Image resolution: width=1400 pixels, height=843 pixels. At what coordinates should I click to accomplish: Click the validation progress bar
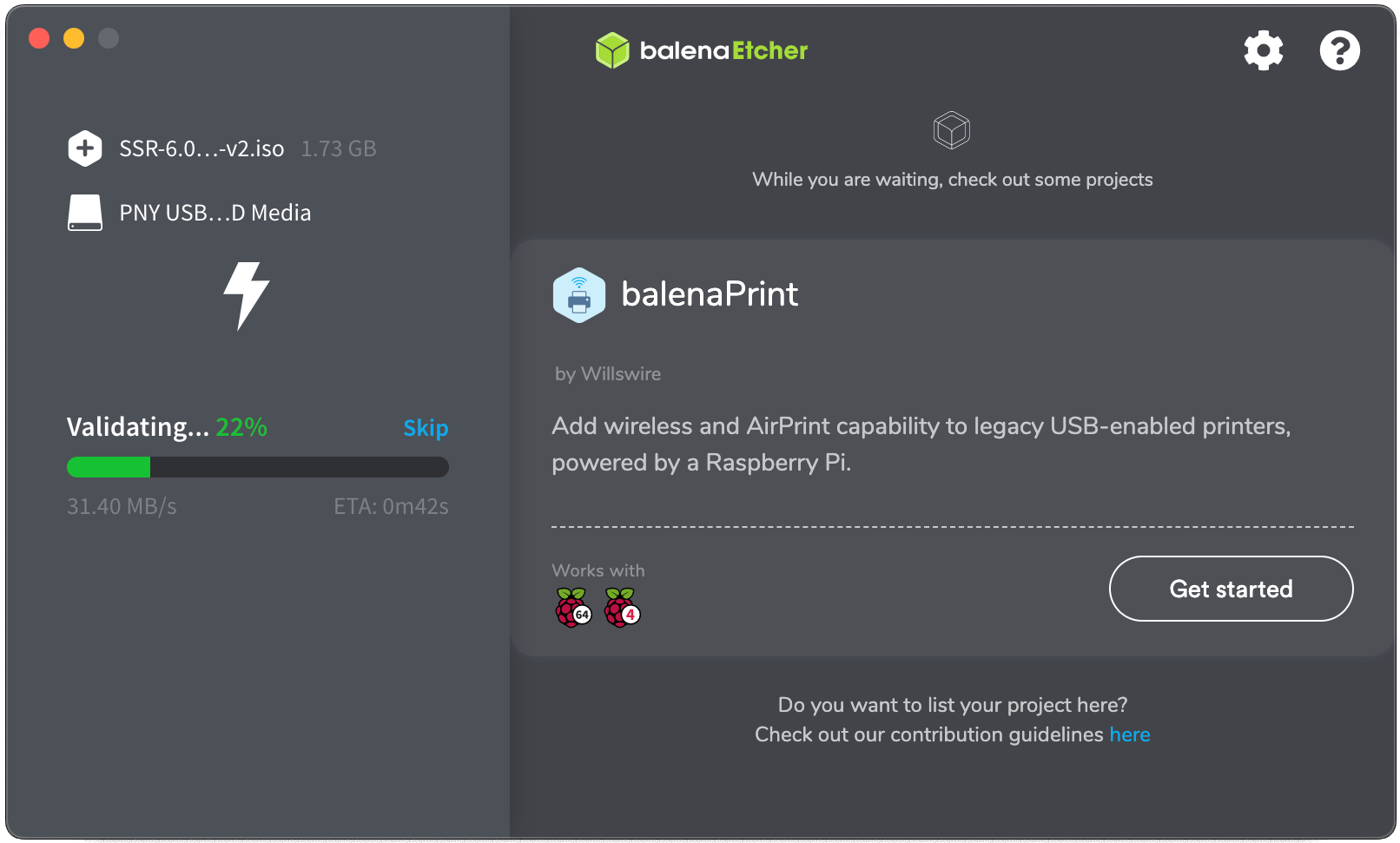point(257,467)
